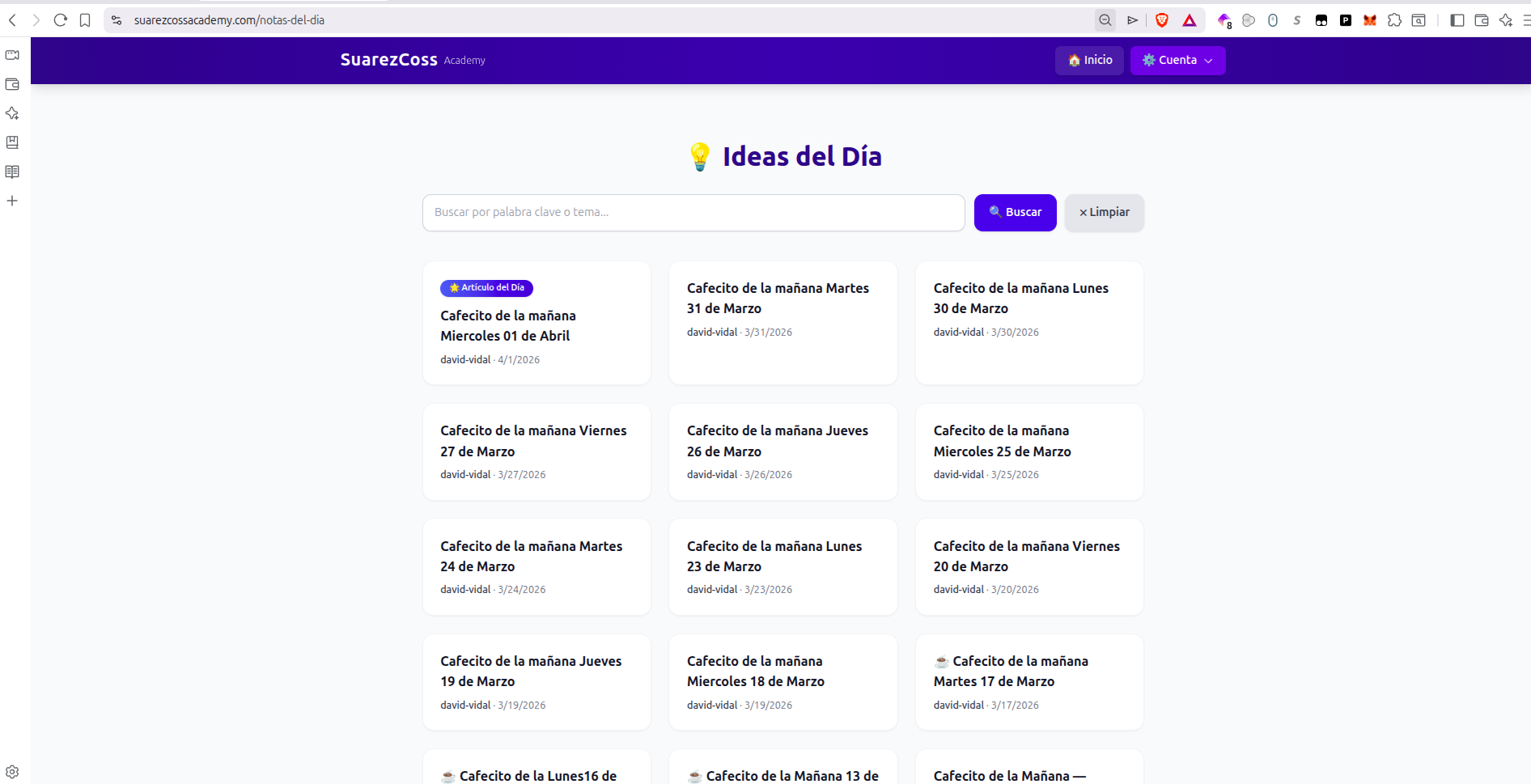The image size is (1531, 784).
Task: Toggle the browser sidebar panel button
Action: (1457, 20)
